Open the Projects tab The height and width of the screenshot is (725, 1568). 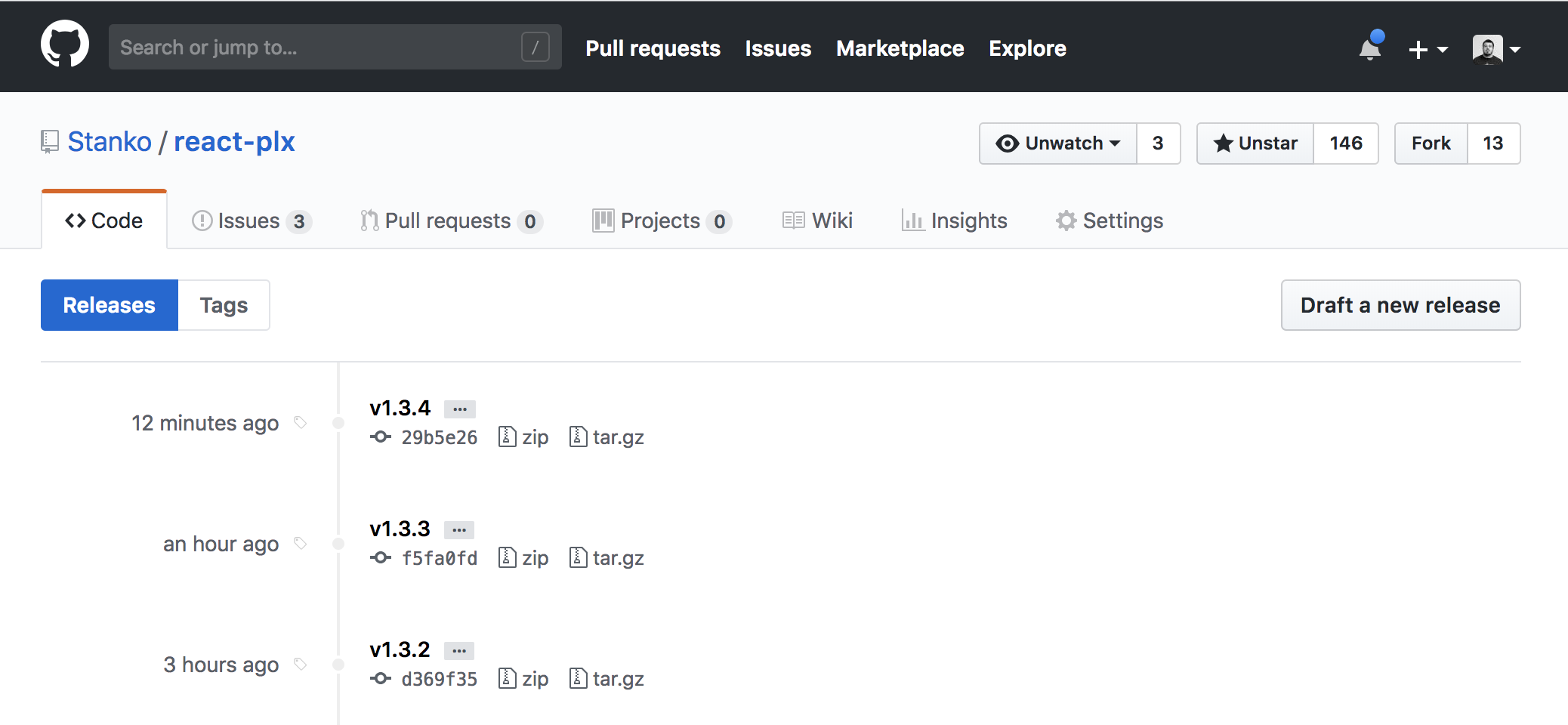[x=662, y=221]
